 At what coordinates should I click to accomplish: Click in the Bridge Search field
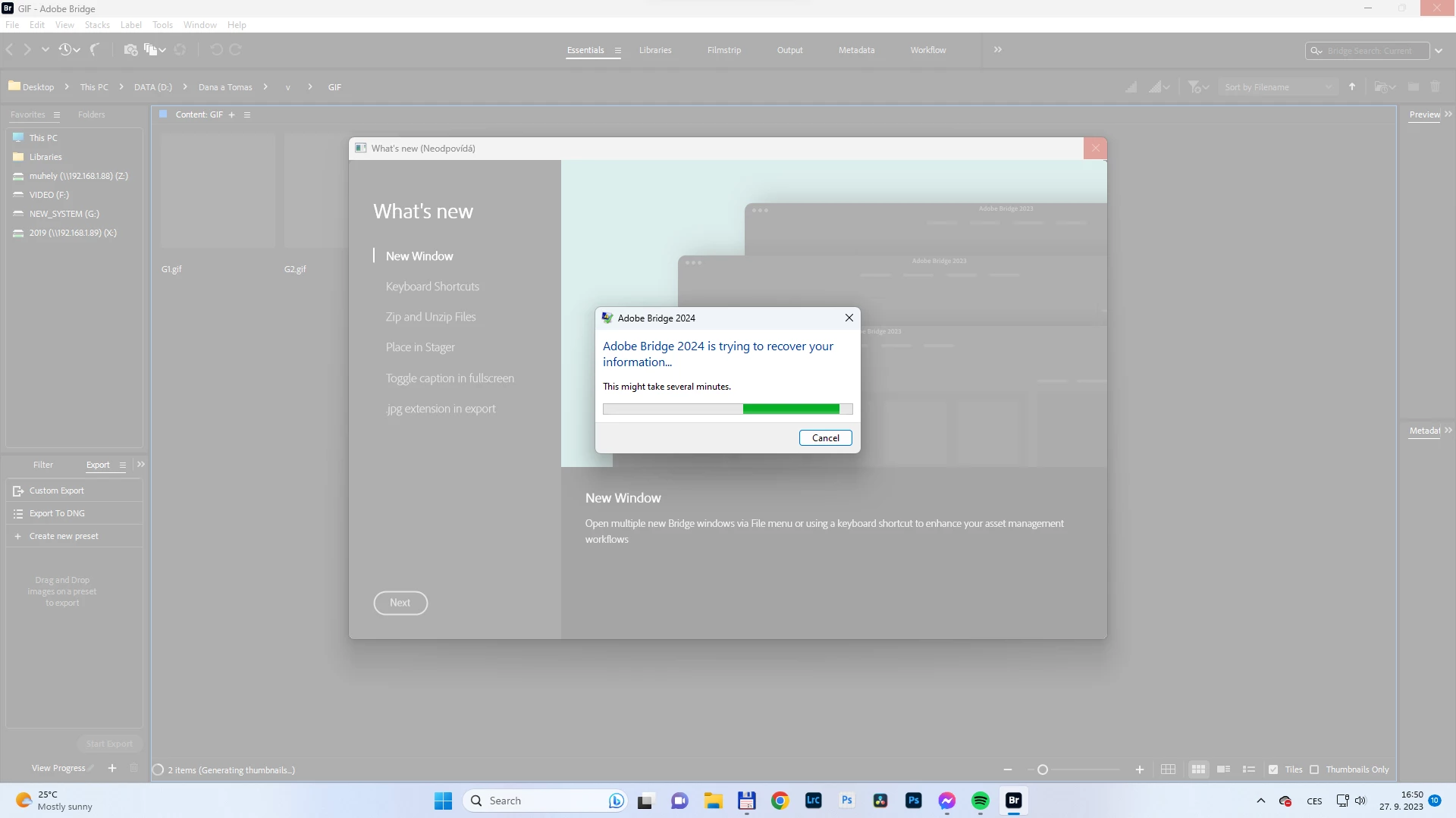click(x=1369, y=51)
